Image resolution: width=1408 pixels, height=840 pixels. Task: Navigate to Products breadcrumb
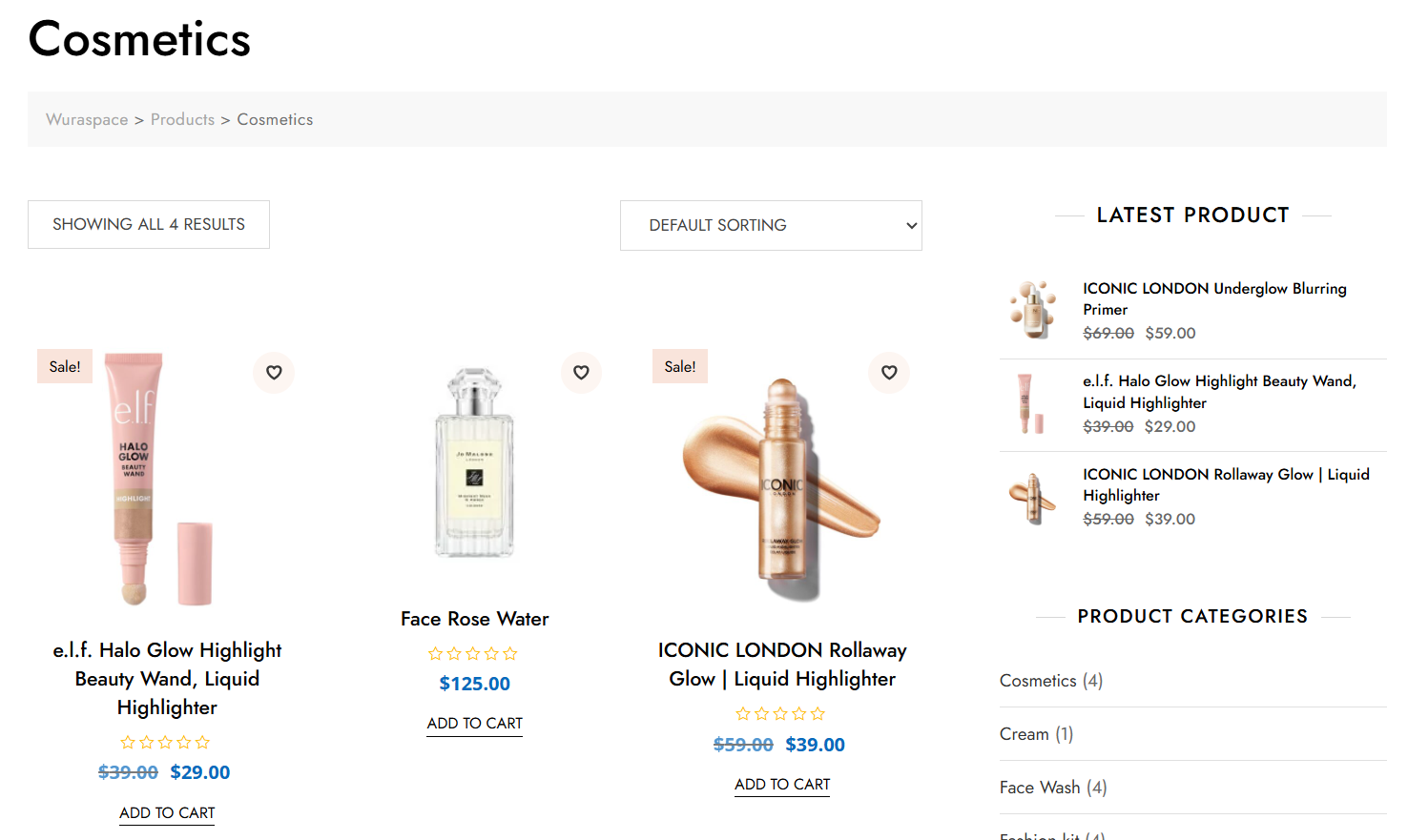click(182, 120)
